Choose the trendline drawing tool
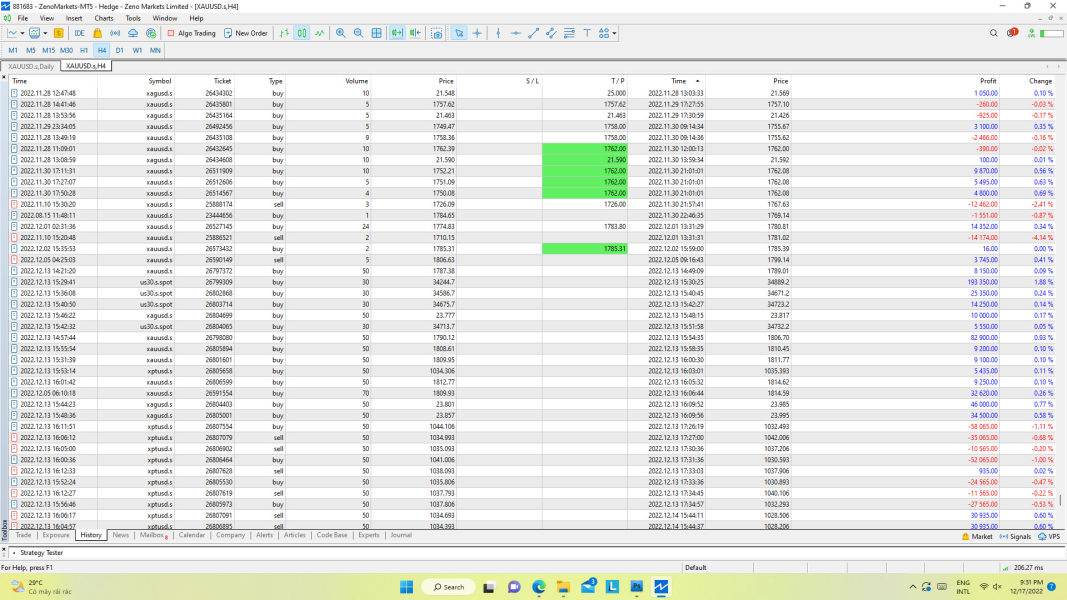Viewport: 1067px width, 600px height. (x=533, y=33)
